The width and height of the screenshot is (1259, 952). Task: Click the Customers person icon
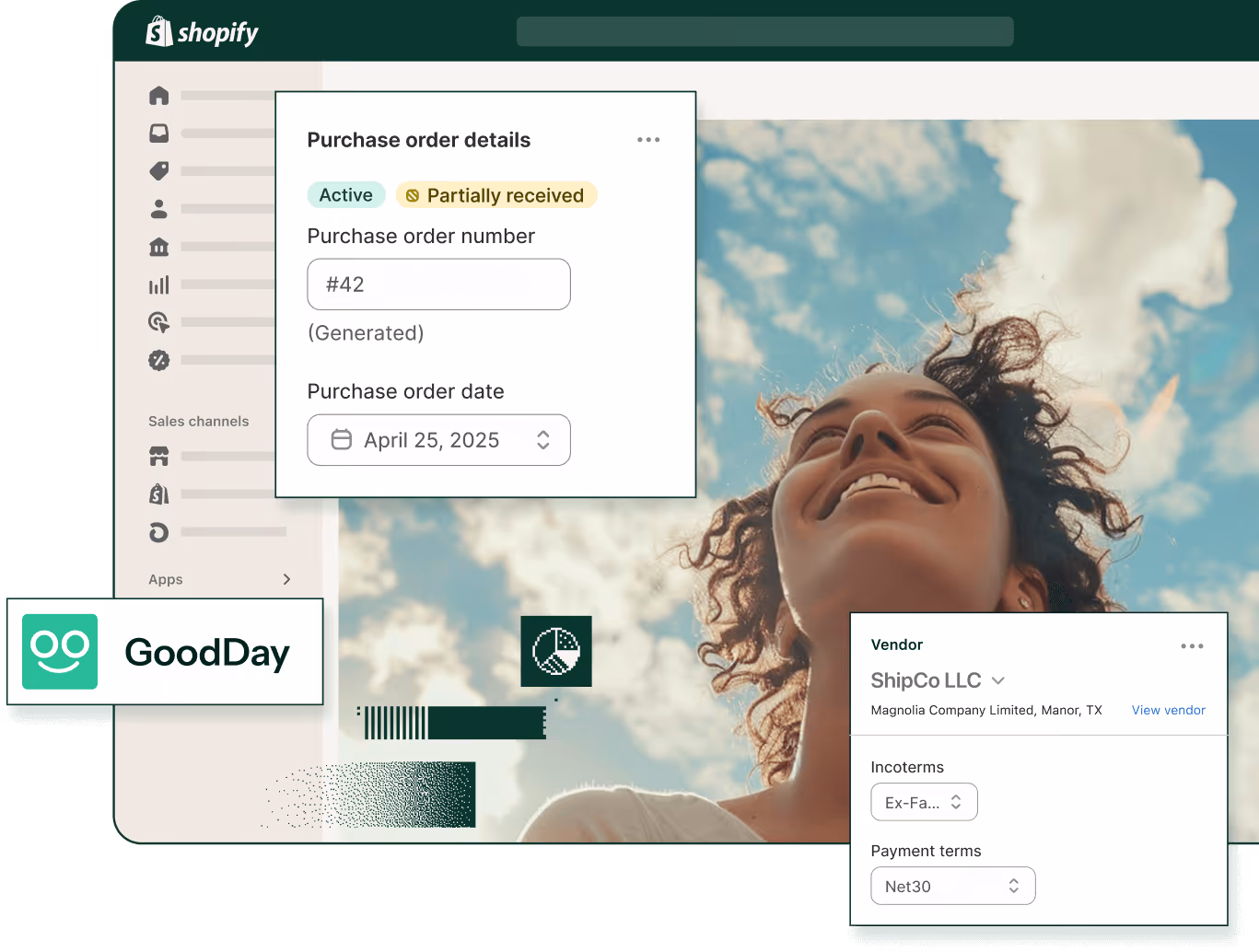[158, 209]
